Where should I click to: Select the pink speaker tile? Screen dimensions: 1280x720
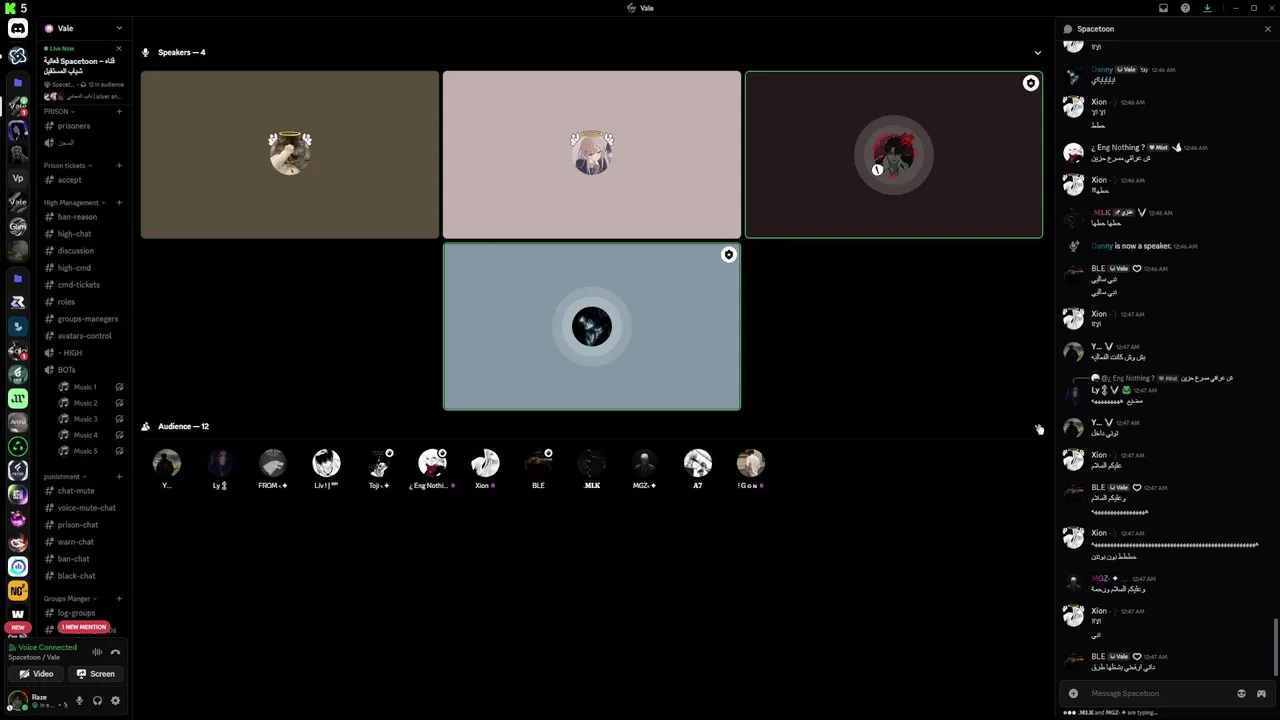click(x=592, y=155)
